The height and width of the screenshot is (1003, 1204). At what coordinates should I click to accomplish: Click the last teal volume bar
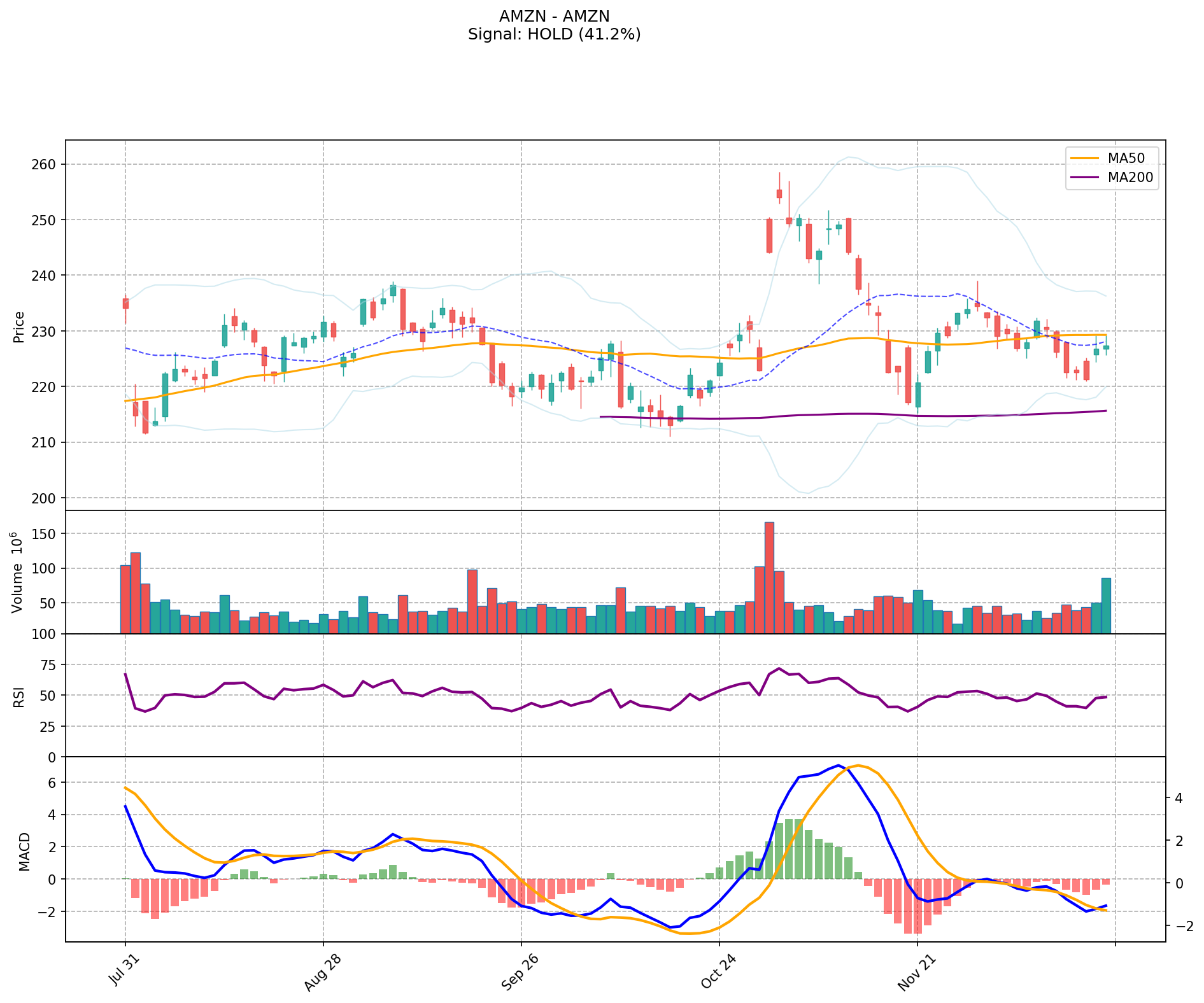(1106, 605)
